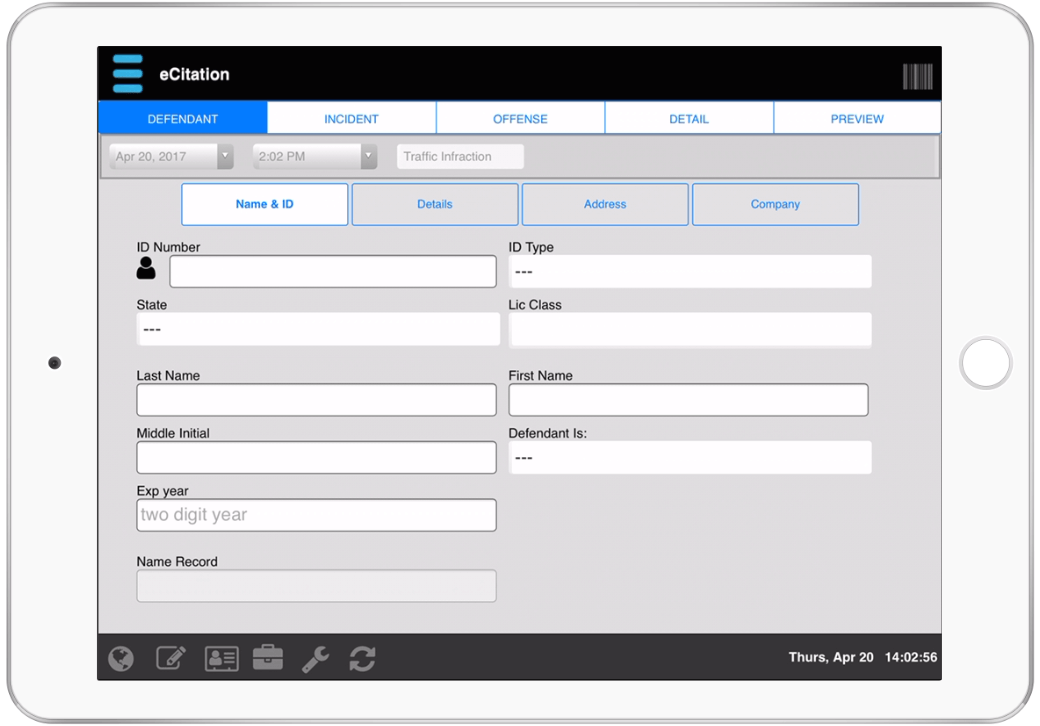Click the refresh sync icon

pos(363,658)
